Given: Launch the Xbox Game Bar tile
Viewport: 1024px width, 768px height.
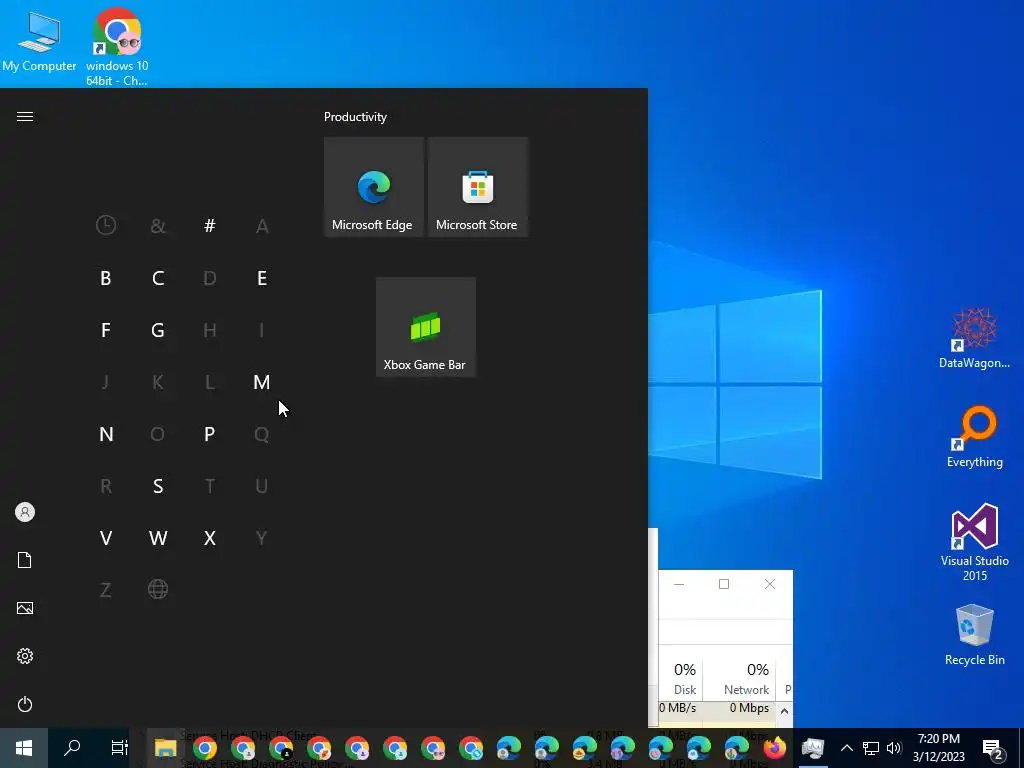Looking at the screenshot, I should (425, 327).
